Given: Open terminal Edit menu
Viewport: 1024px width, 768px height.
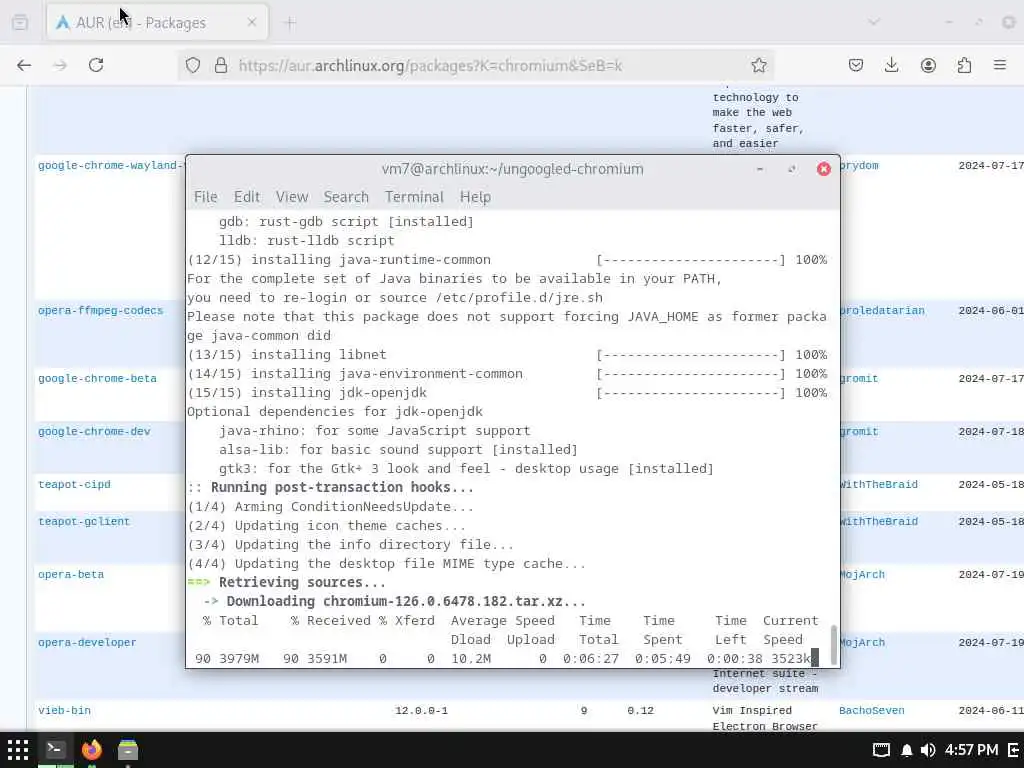Looking at the screenshot, I should pyautogui.click(x=247, y=197).
